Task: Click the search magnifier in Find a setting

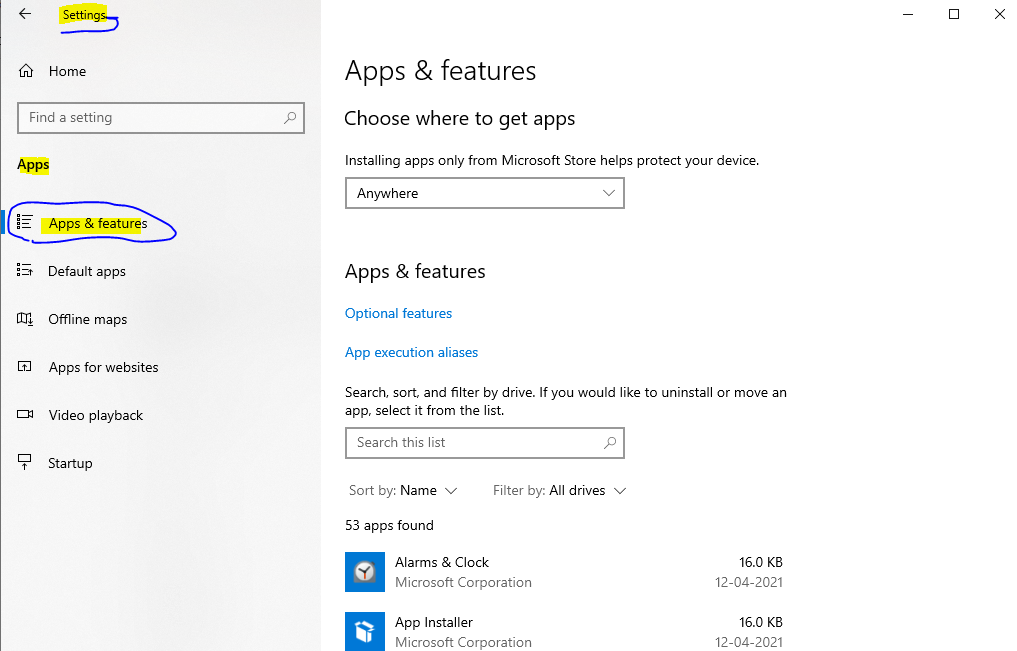Action: click(x=291, y=117)
